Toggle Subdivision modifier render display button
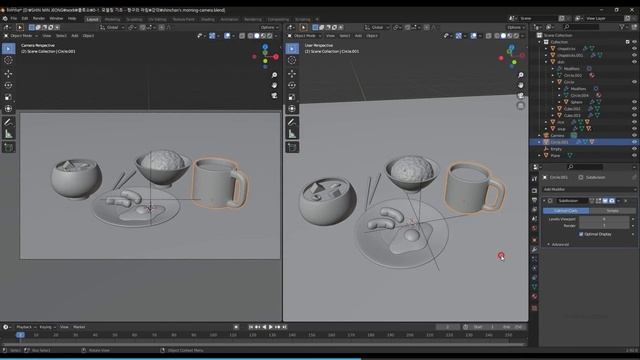Viewport: 640px width, 360px height. [611, 201]
